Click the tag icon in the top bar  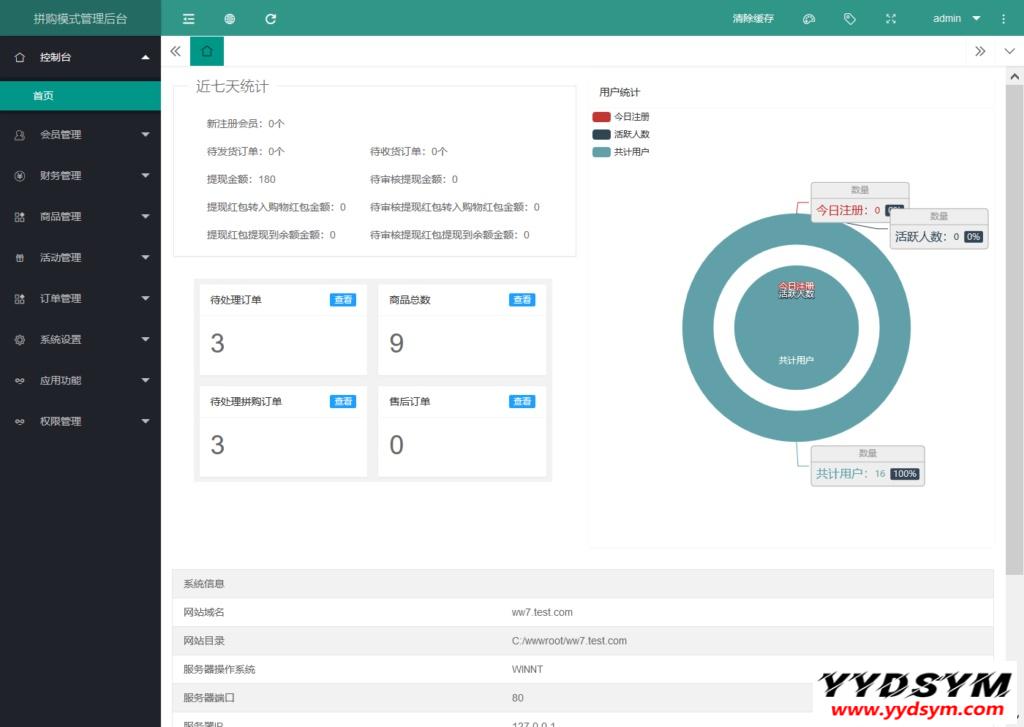(x=850, y=17)
